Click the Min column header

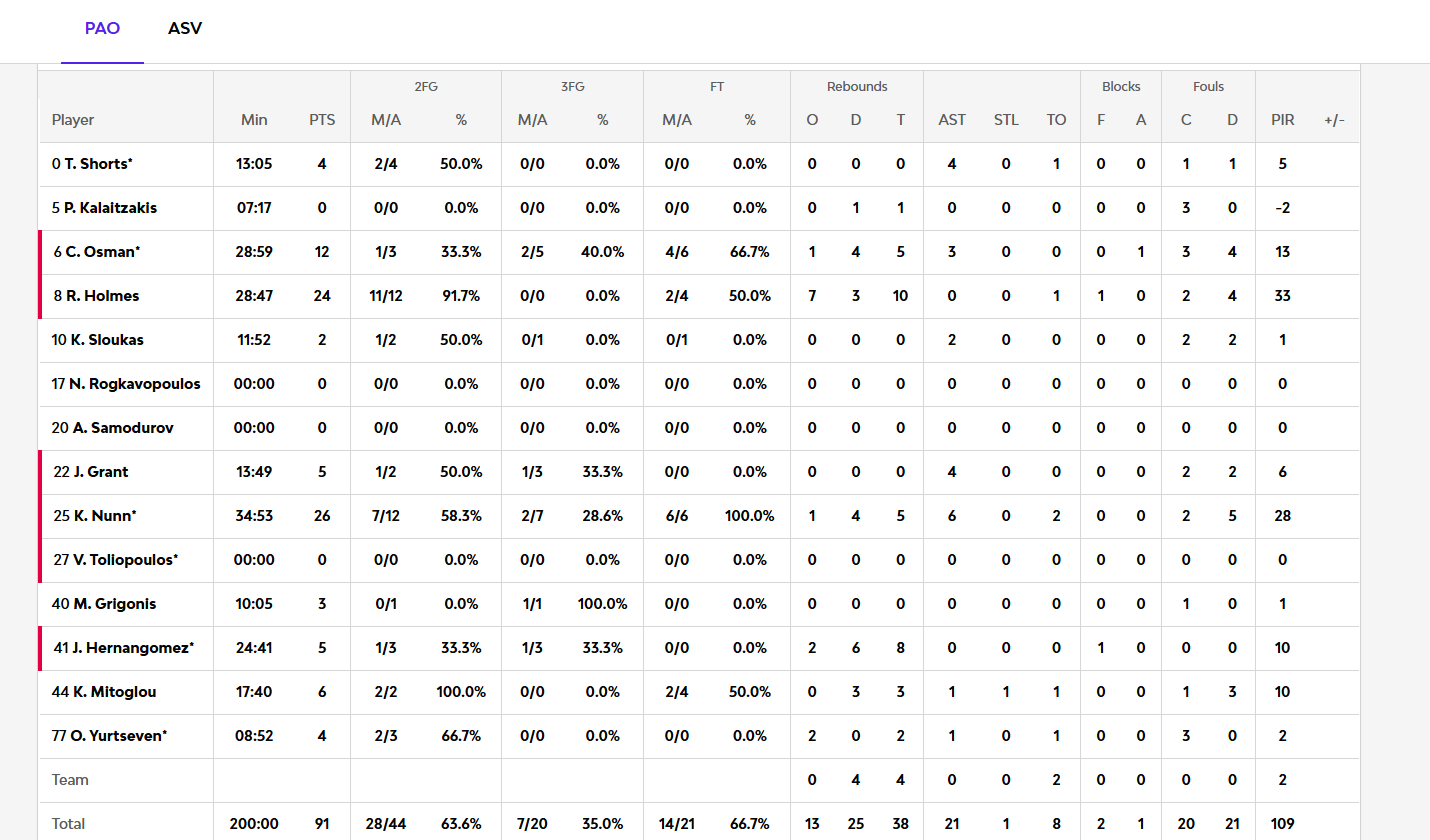point(254,120)
